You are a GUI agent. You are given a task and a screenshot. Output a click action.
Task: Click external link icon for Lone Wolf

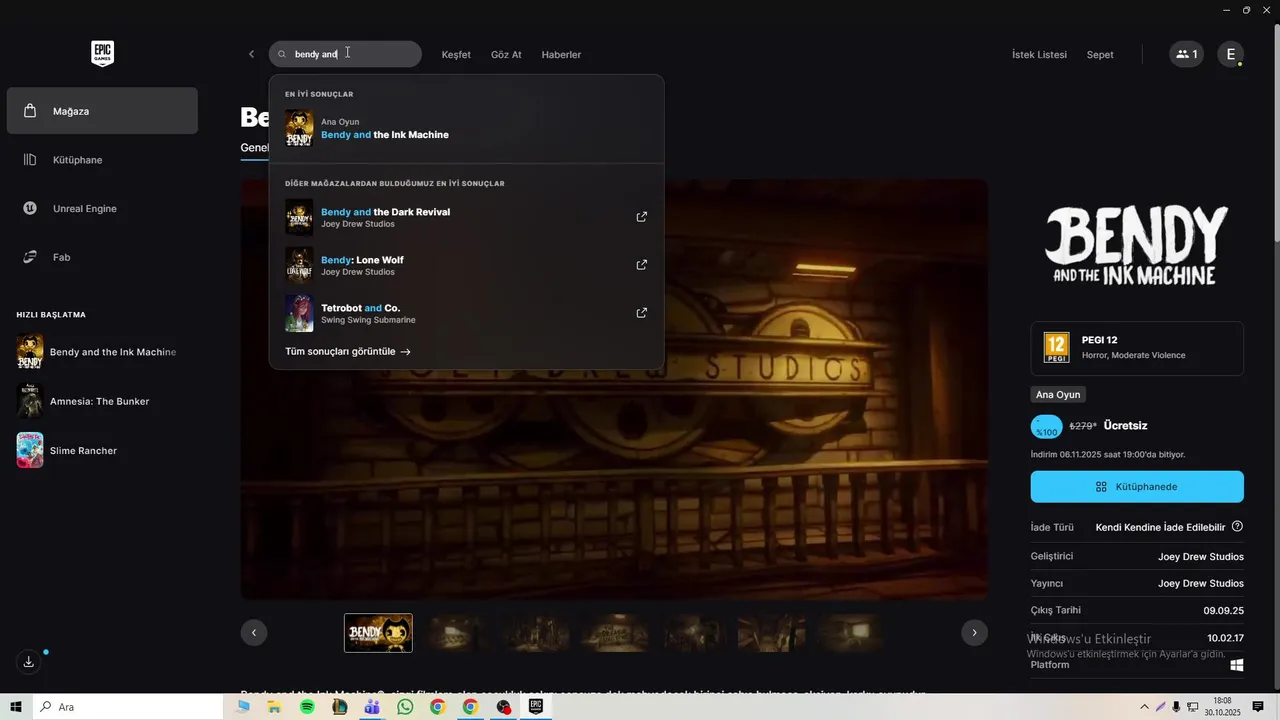[642, 265]
